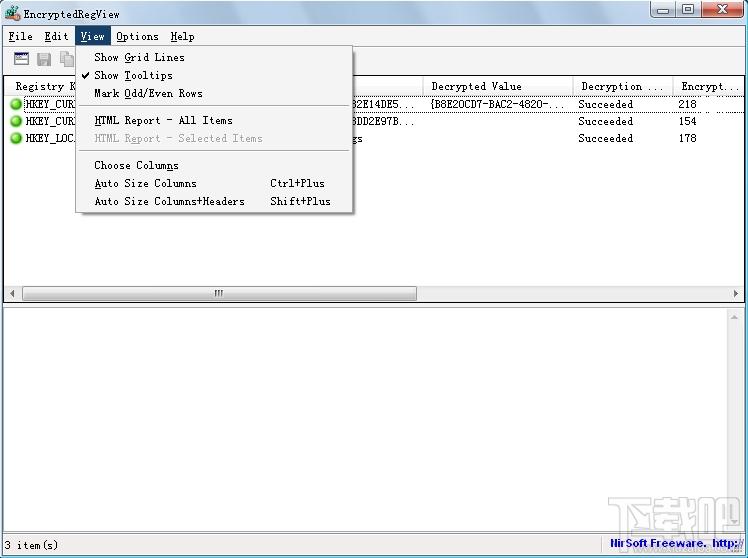The width and height of the screenshot is (748, 558).
Task: Open the Edit menu
Action: (56, 36)
